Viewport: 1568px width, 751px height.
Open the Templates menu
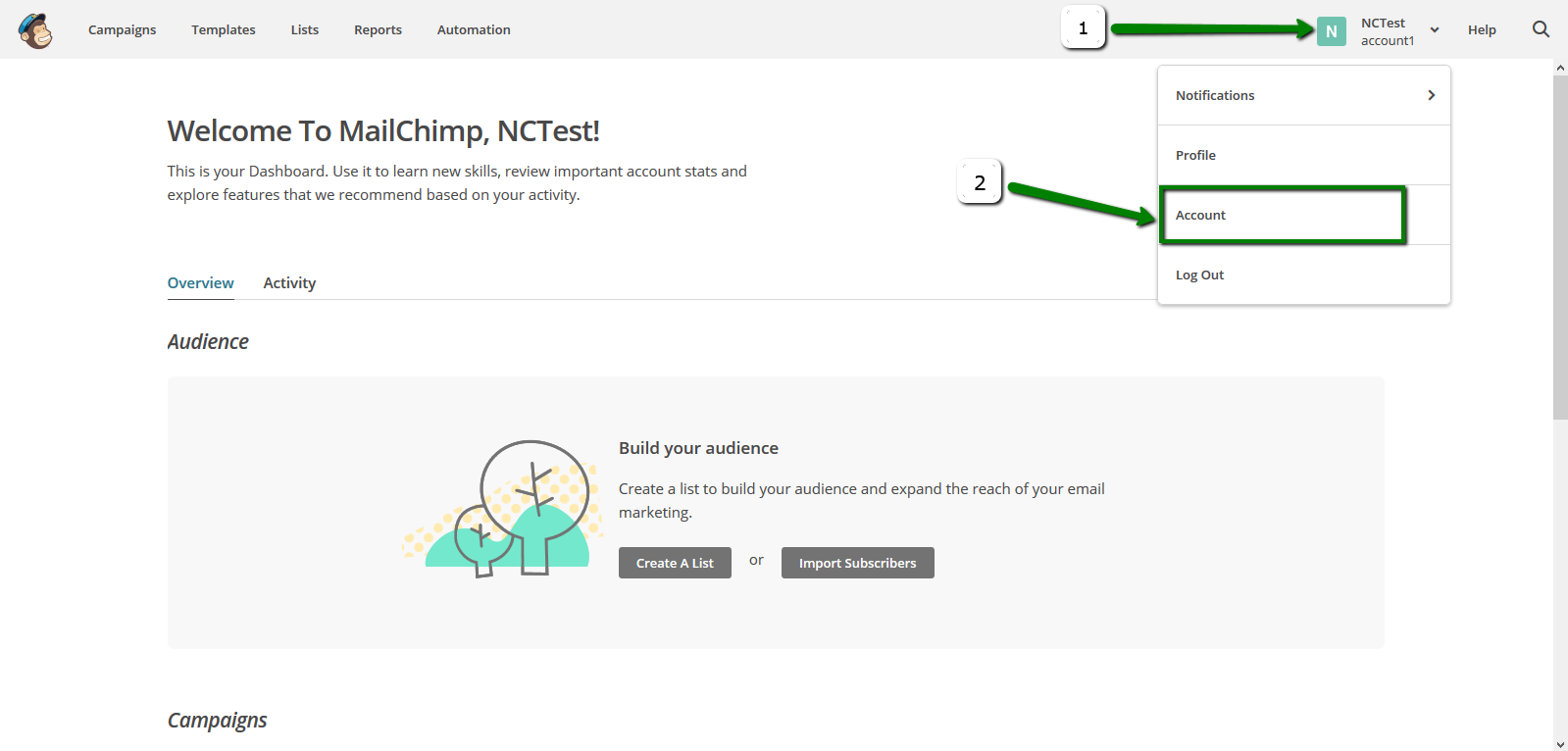224,29
